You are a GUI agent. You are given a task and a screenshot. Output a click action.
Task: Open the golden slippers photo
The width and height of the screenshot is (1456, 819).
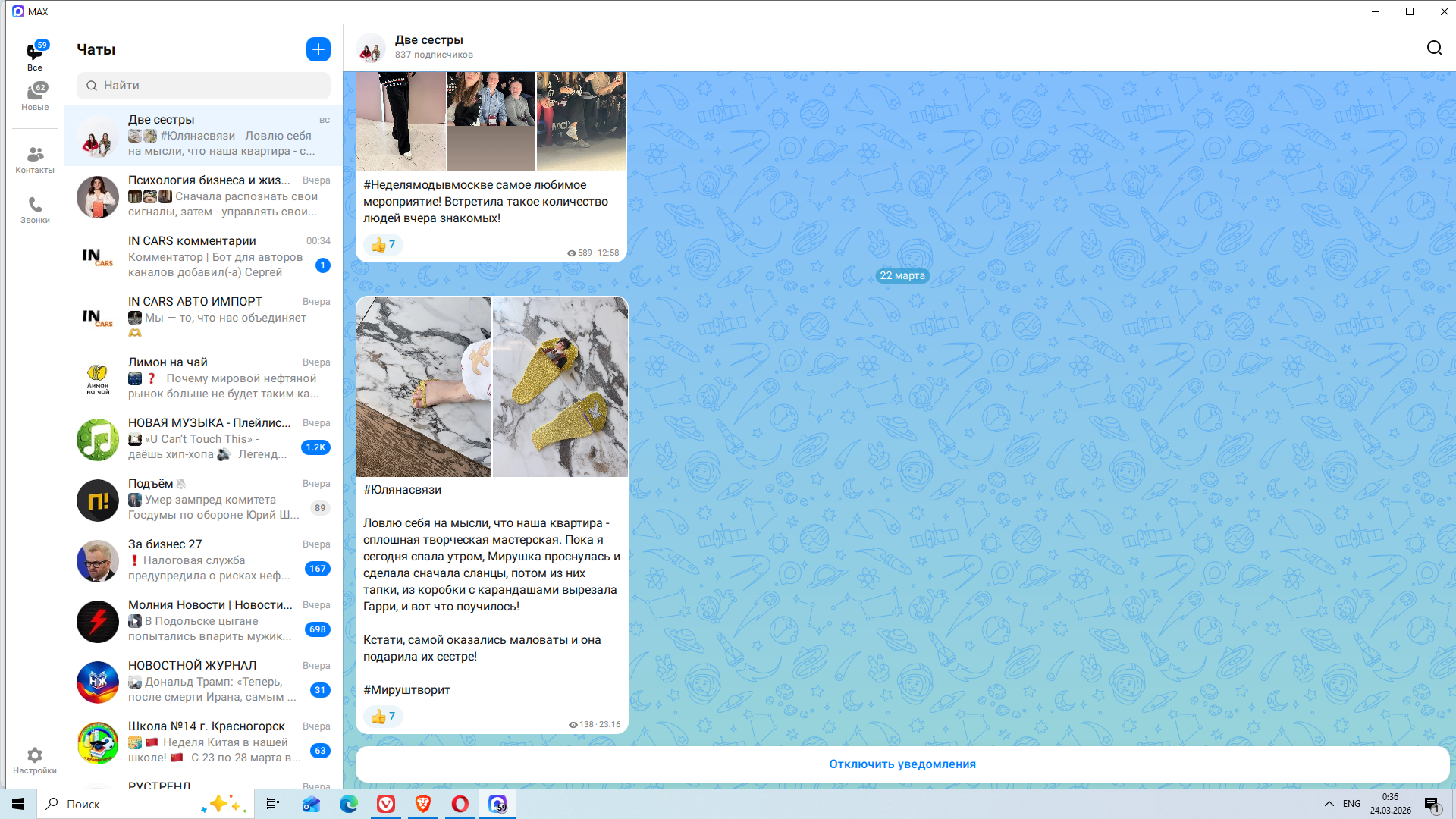tap(560, 387)
